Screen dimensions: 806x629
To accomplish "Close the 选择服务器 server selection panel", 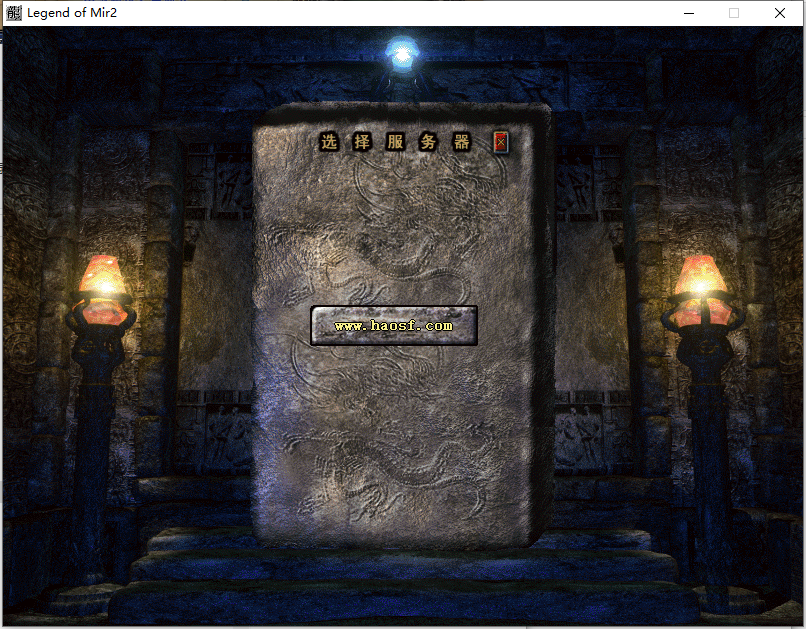I will 501,142.
